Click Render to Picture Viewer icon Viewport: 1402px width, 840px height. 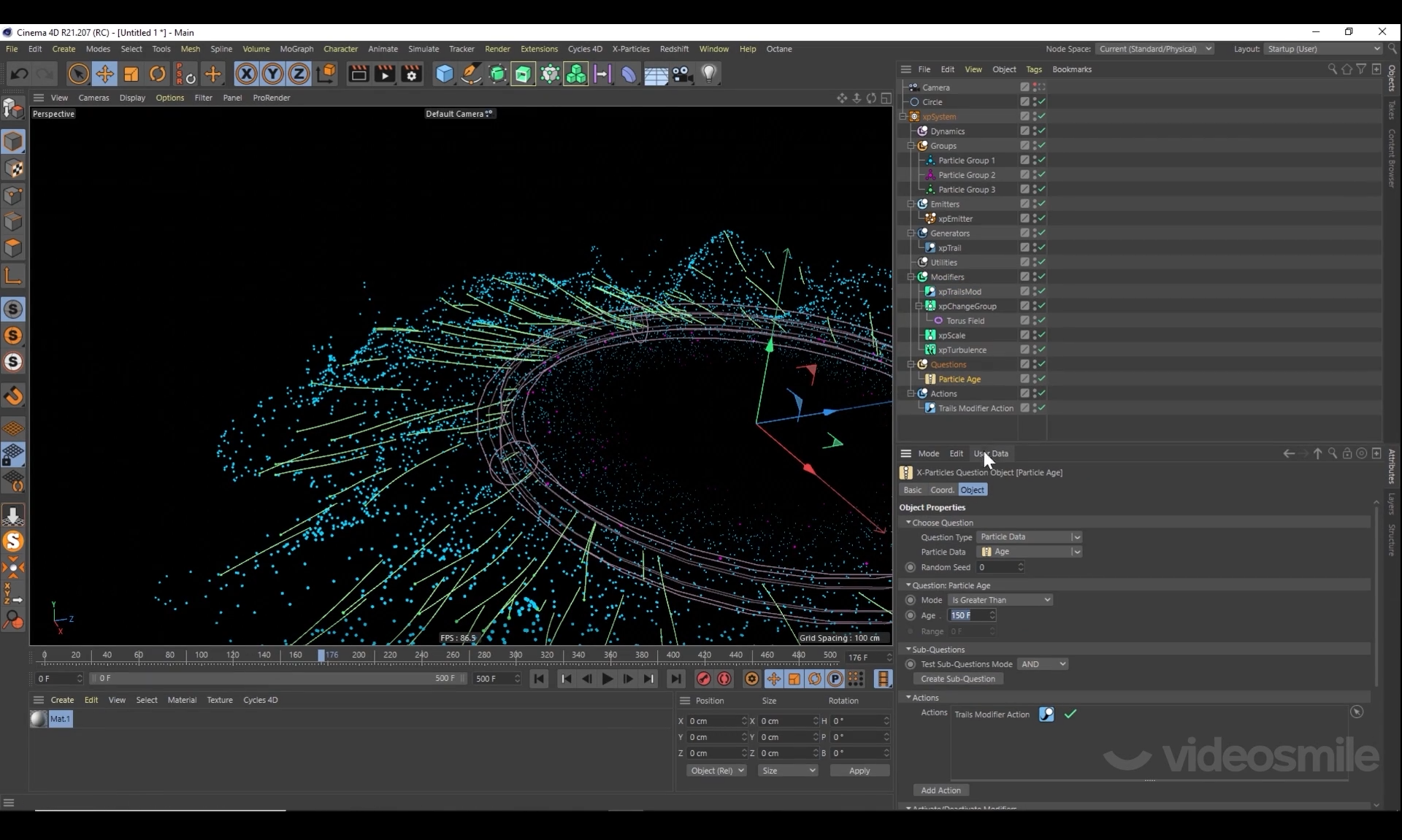(x=384, y=74)
